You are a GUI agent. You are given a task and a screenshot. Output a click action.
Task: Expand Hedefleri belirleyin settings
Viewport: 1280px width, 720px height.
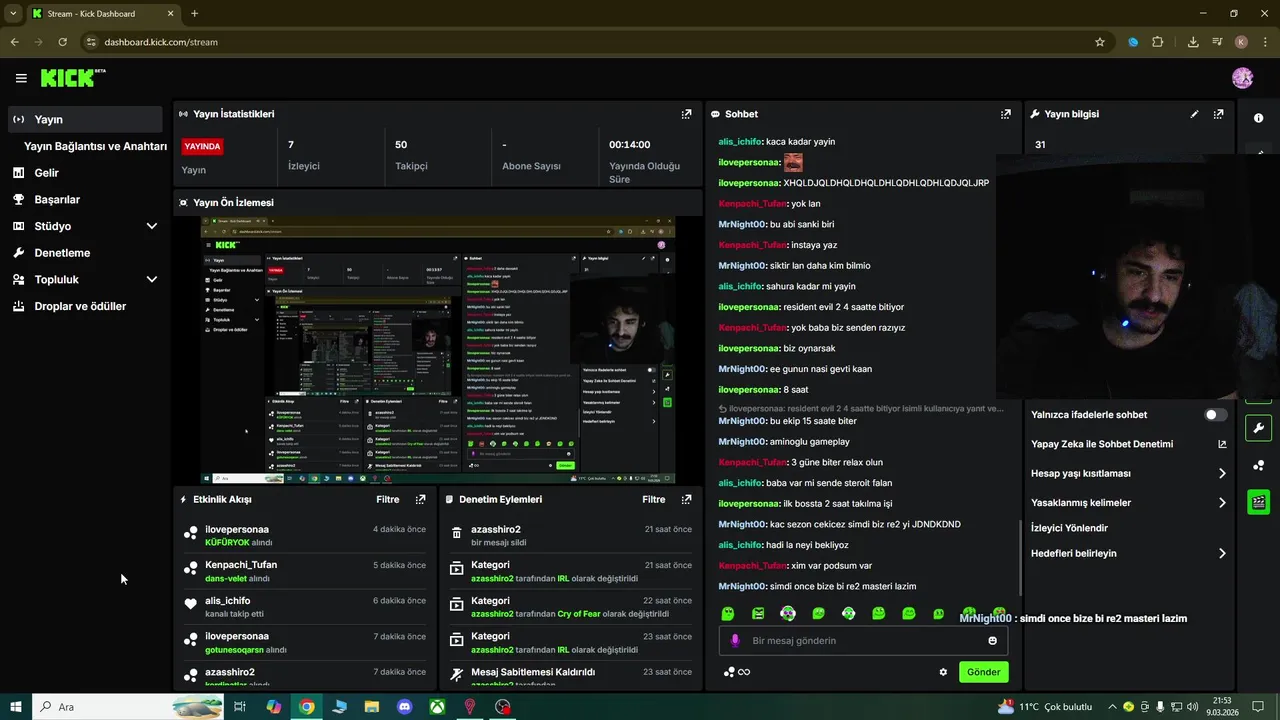(x=1222, y=553)
